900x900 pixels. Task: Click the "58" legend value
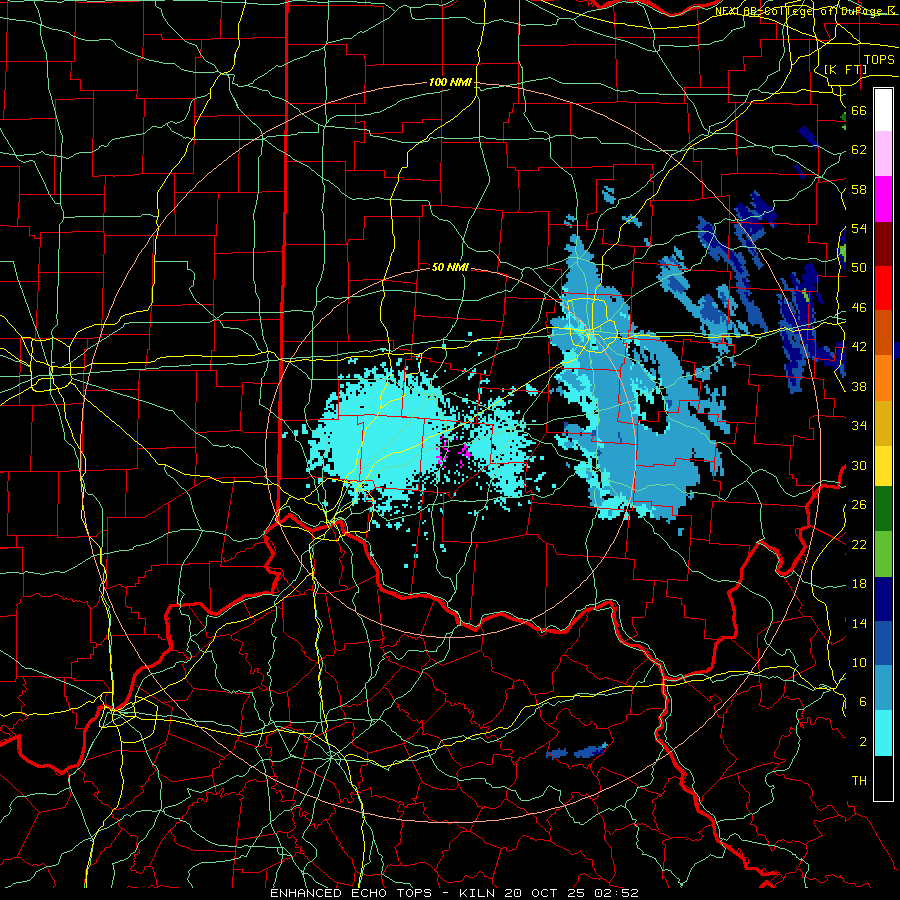pyautogui.click(x=859, y=189)
